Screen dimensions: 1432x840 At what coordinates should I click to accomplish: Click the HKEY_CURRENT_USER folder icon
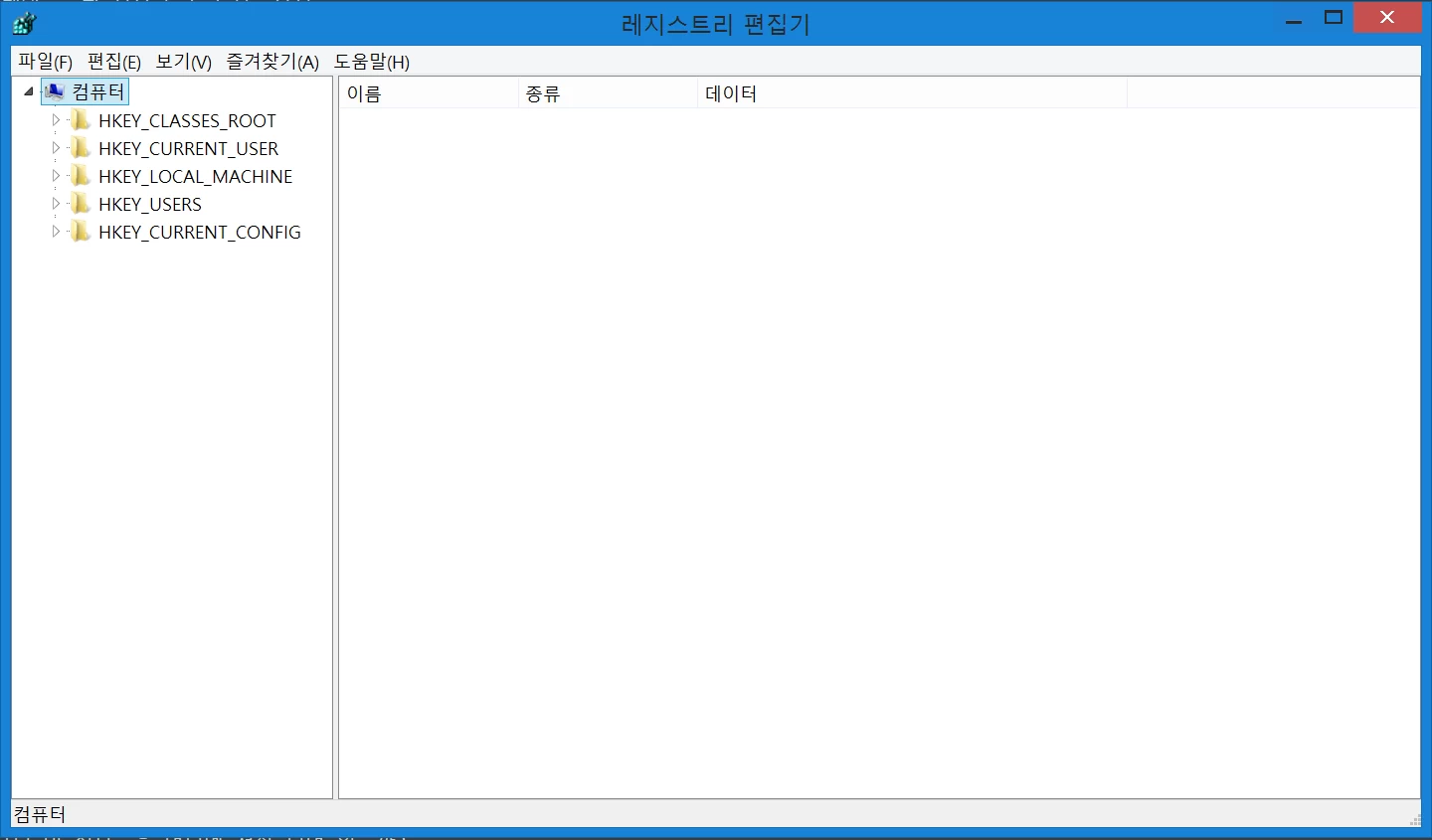coord(81,148)
